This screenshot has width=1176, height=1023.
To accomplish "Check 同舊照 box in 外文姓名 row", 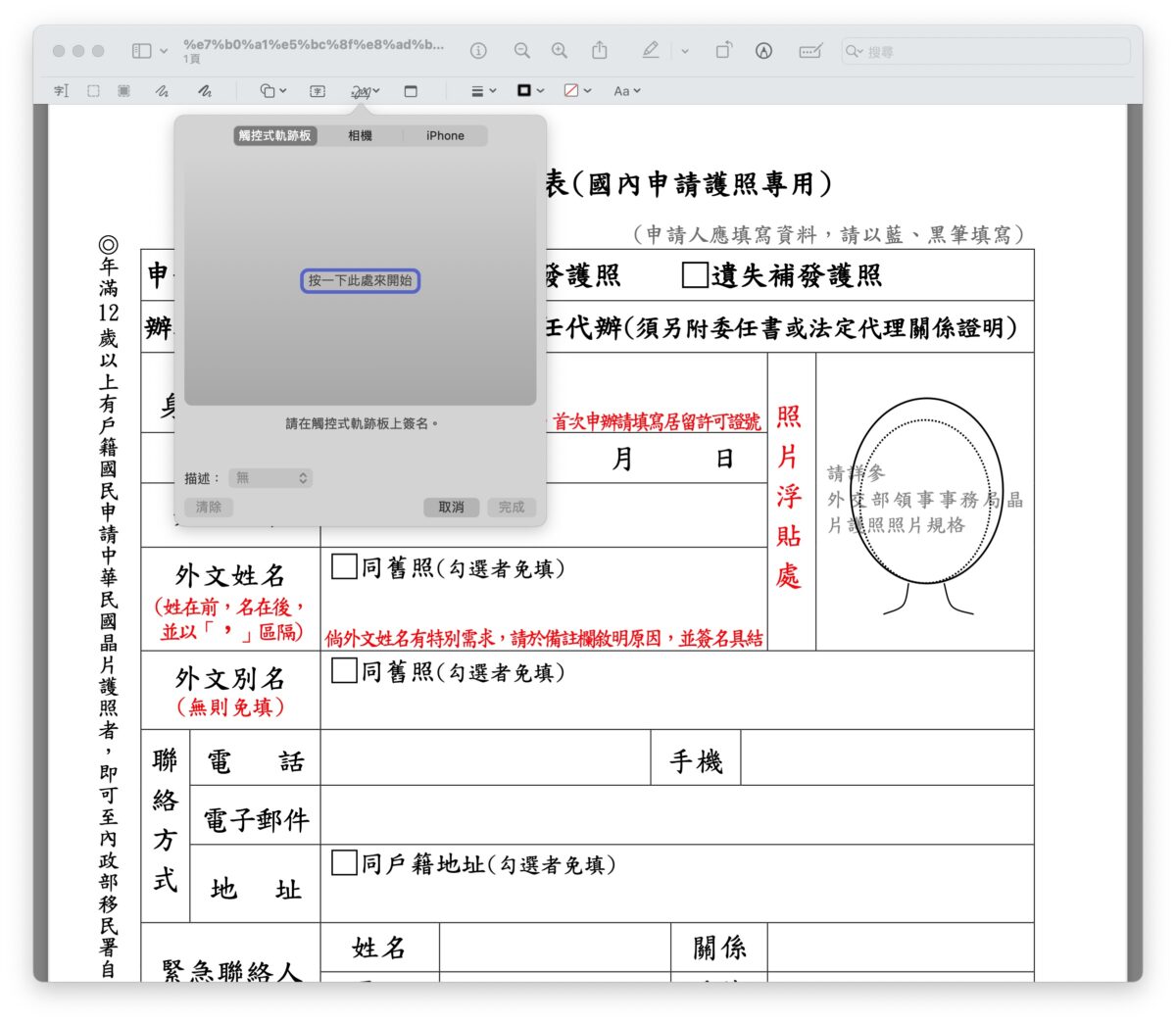I will coord(344,567).
